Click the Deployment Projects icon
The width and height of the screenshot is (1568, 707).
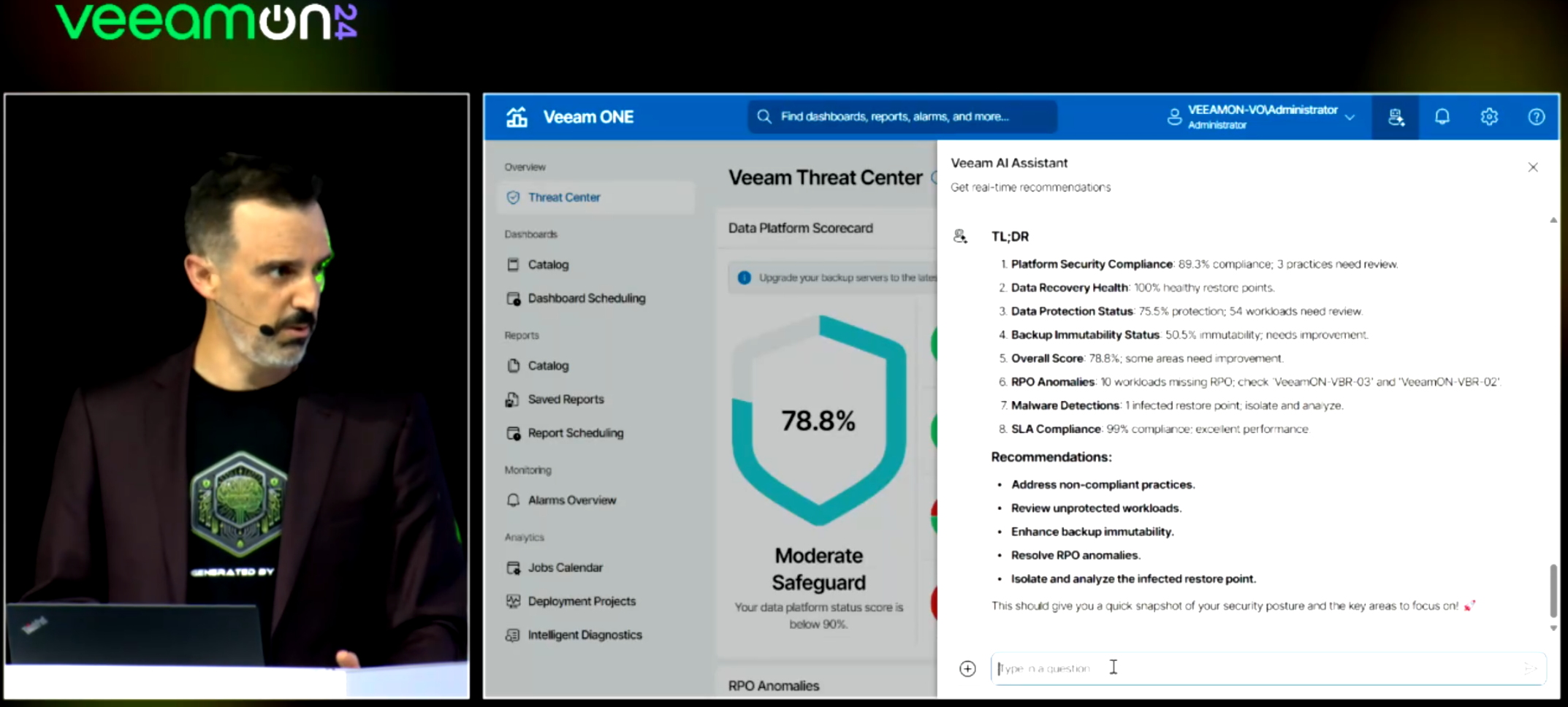(513, 601)
